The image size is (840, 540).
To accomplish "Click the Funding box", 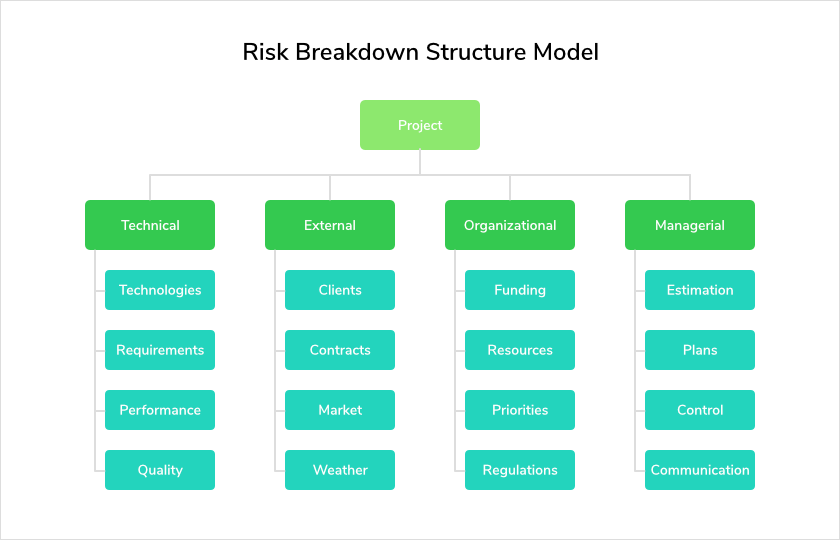I will click(520, 290).
